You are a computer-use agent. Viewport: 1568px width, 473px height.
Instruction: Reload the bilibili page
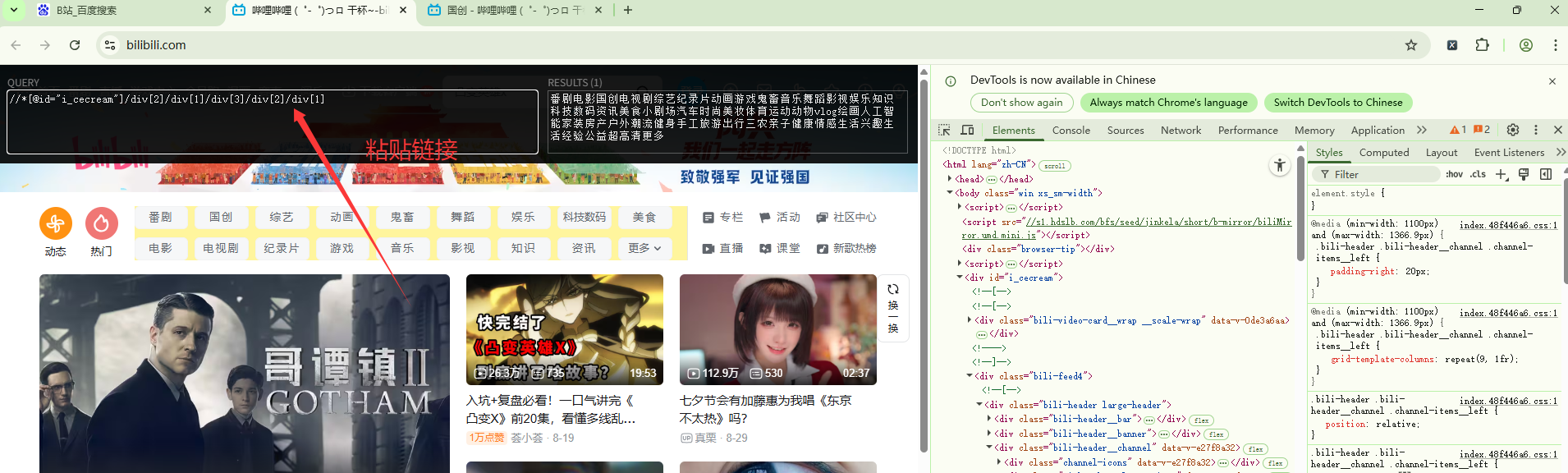75,45
